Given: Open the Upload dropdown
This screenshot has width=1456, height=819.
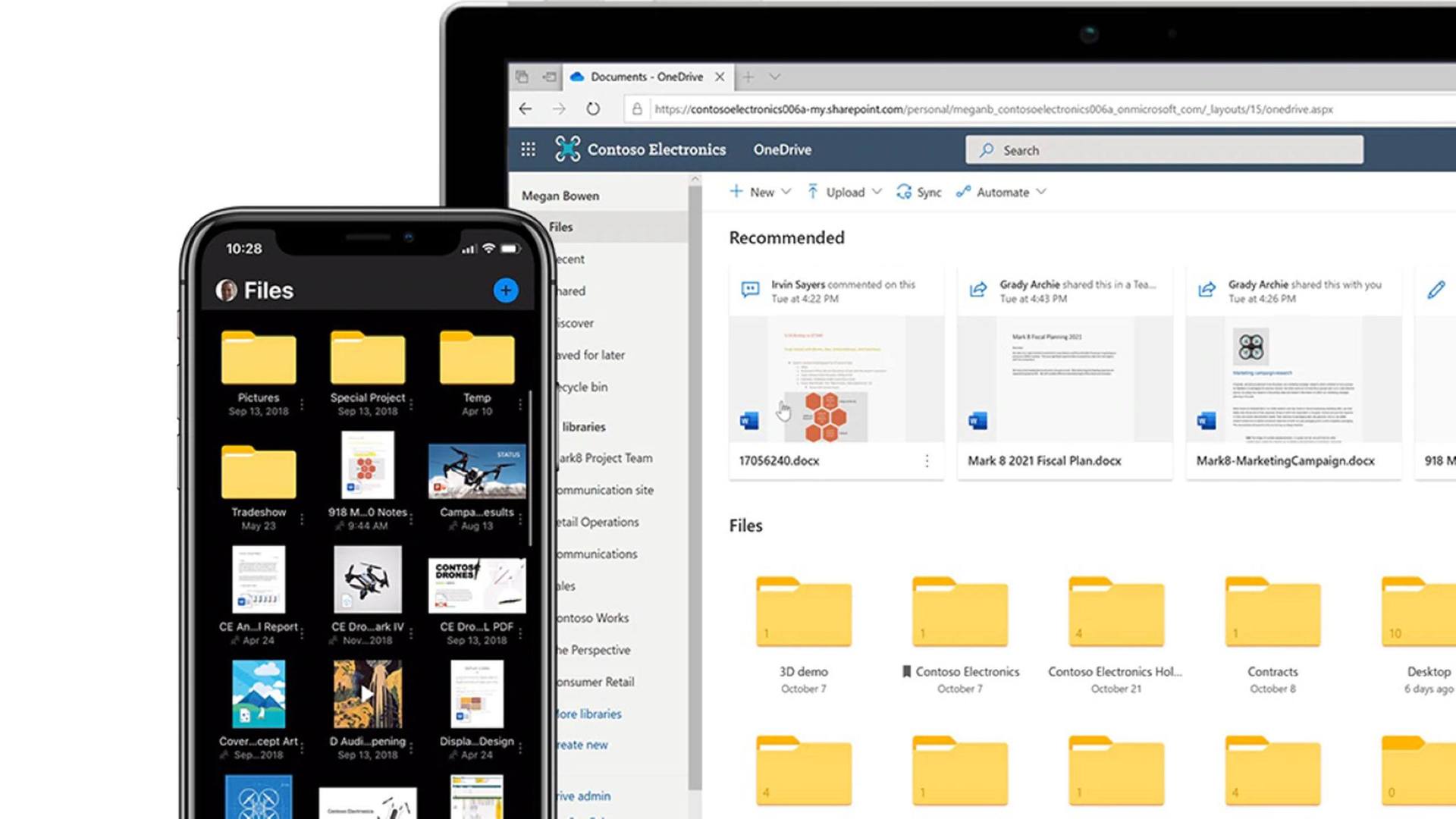Looking at the screenshot, I should [x=844, y=192].
